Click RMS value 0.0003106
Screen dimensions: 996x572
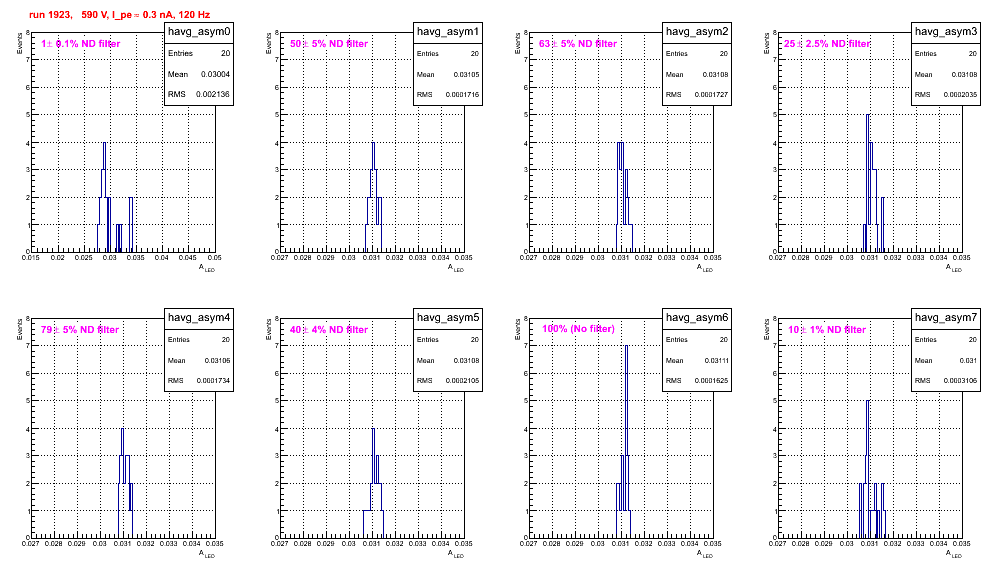(960, 381)
